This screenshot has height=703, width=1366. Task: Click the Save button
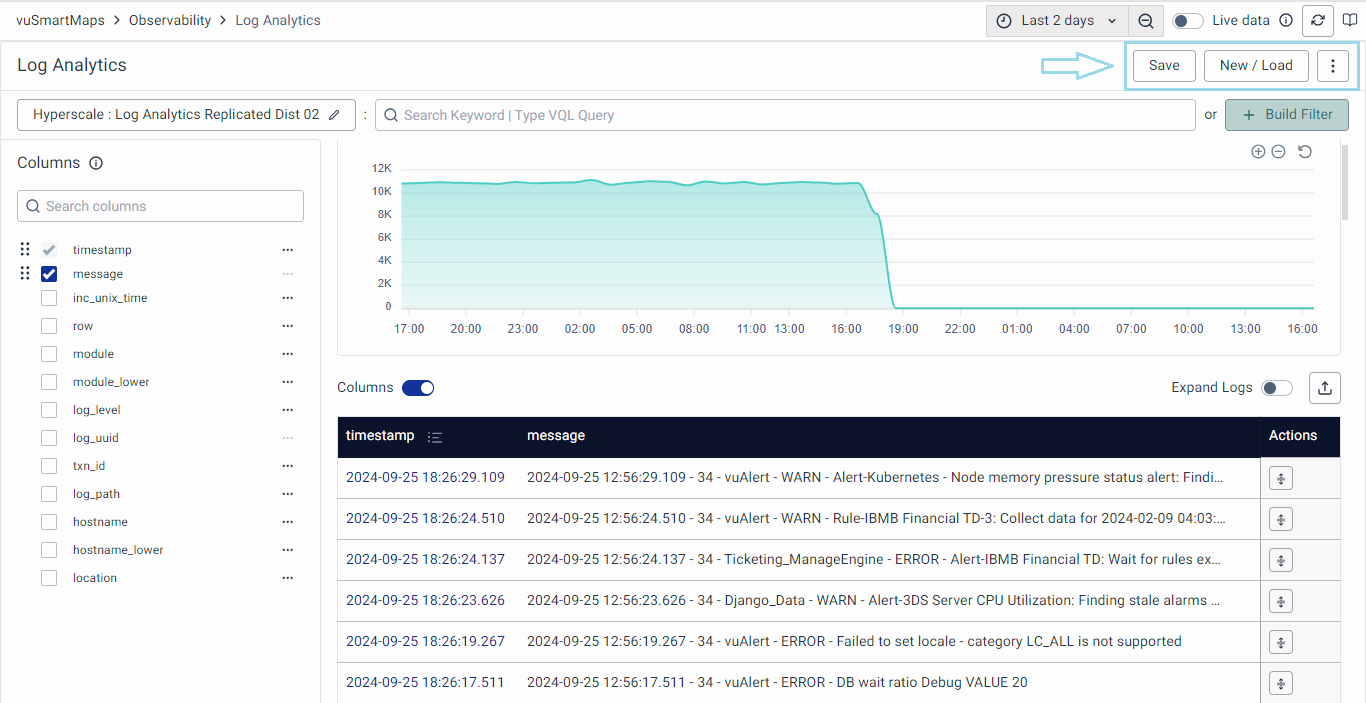(x=1164, y=66)
